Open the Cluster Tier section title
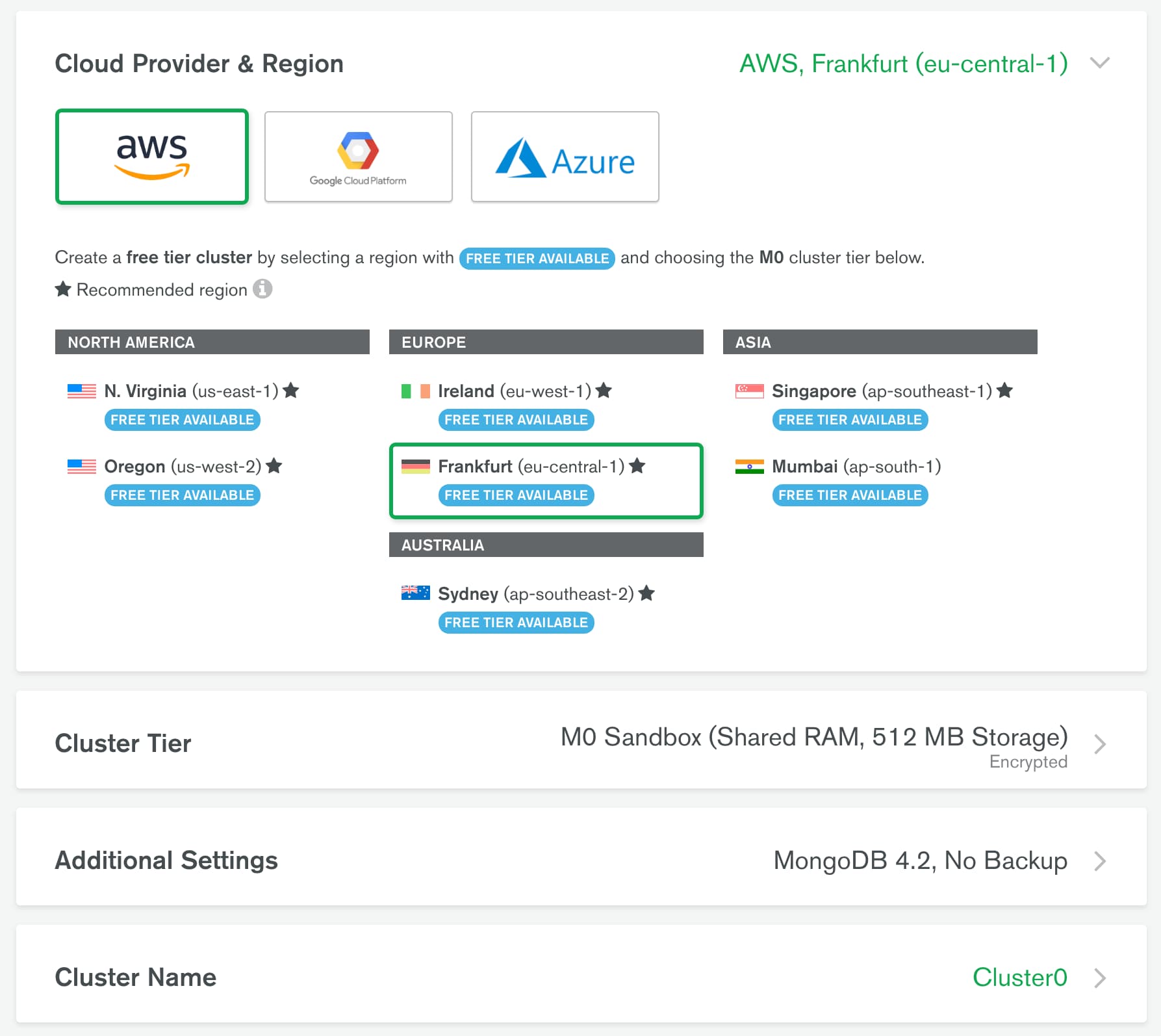1161x1036 pixels. click(x=123, y=744)
